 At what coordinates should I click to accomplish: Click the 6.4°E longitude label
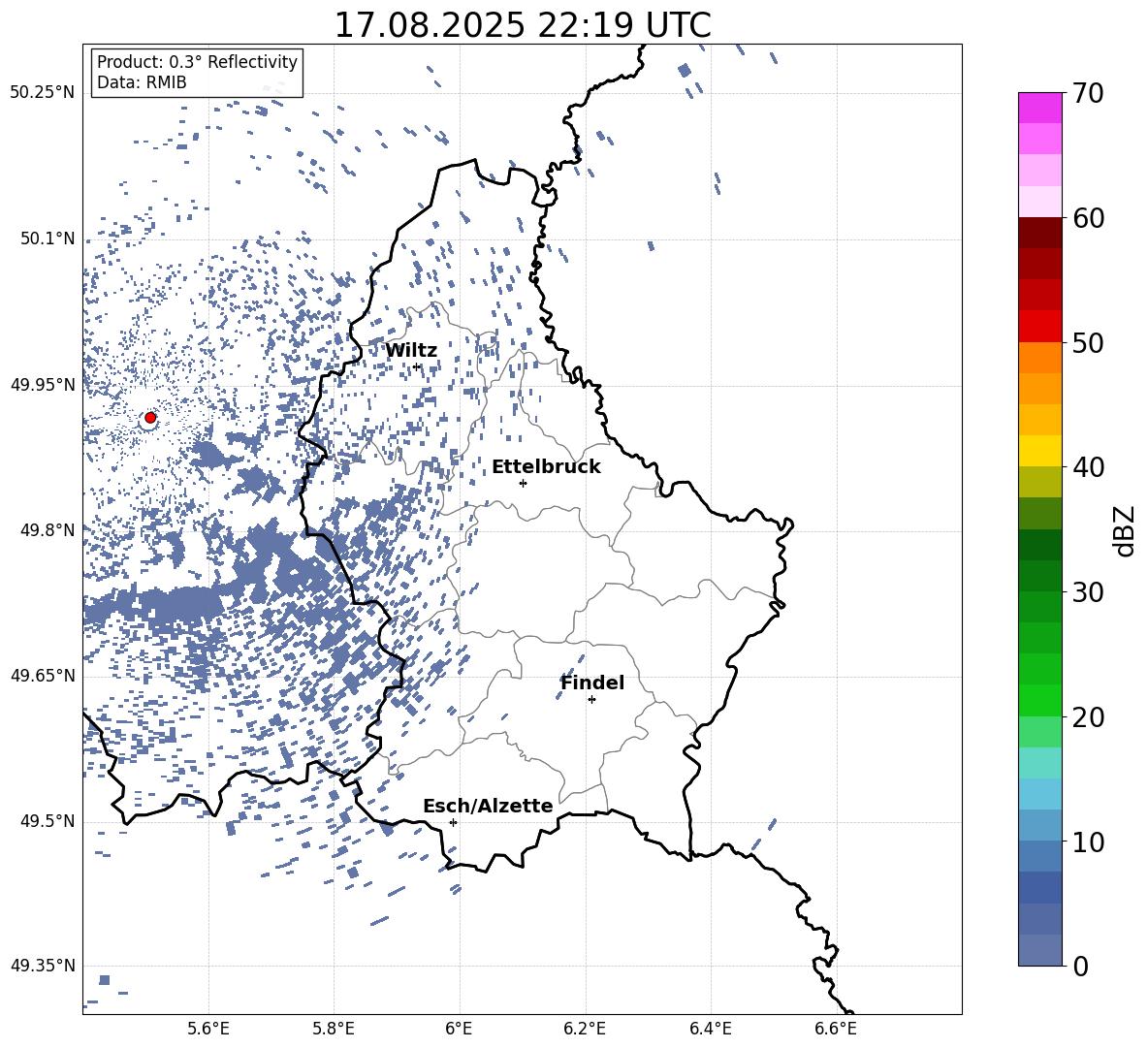point(710,1029)
